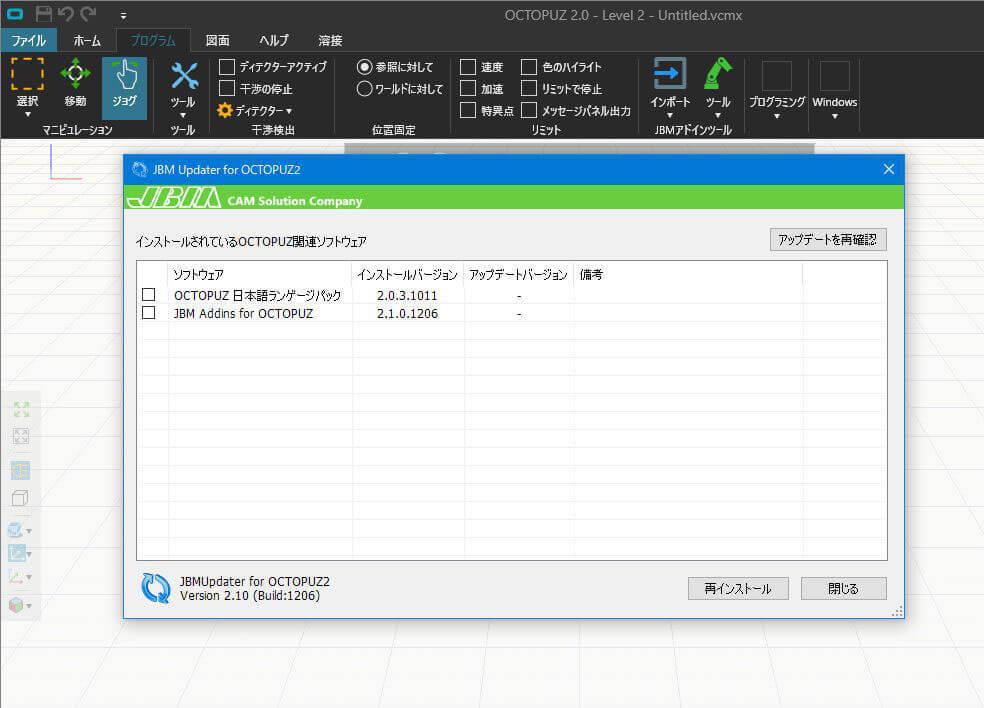984x708 pixels.
Task: Expand the dropdown arrow under インポート
Action: [x=670, y=115]
